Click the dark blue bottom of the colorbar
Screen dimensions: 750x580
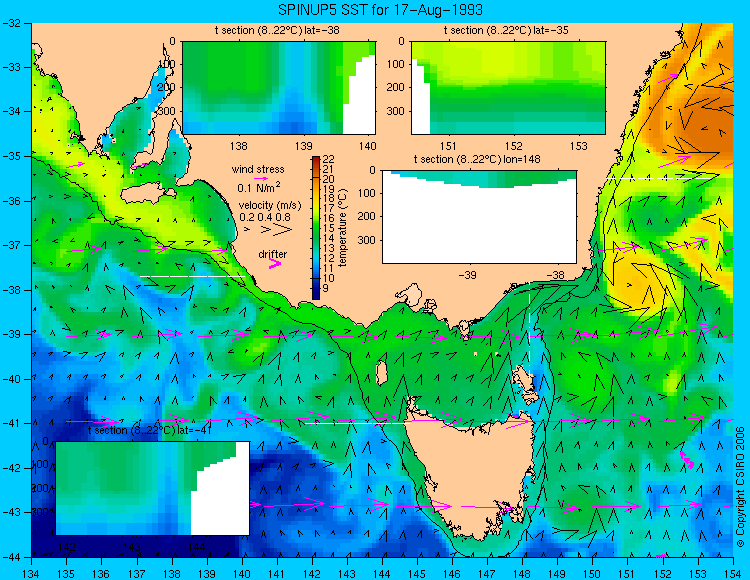[x=316, y=290]
